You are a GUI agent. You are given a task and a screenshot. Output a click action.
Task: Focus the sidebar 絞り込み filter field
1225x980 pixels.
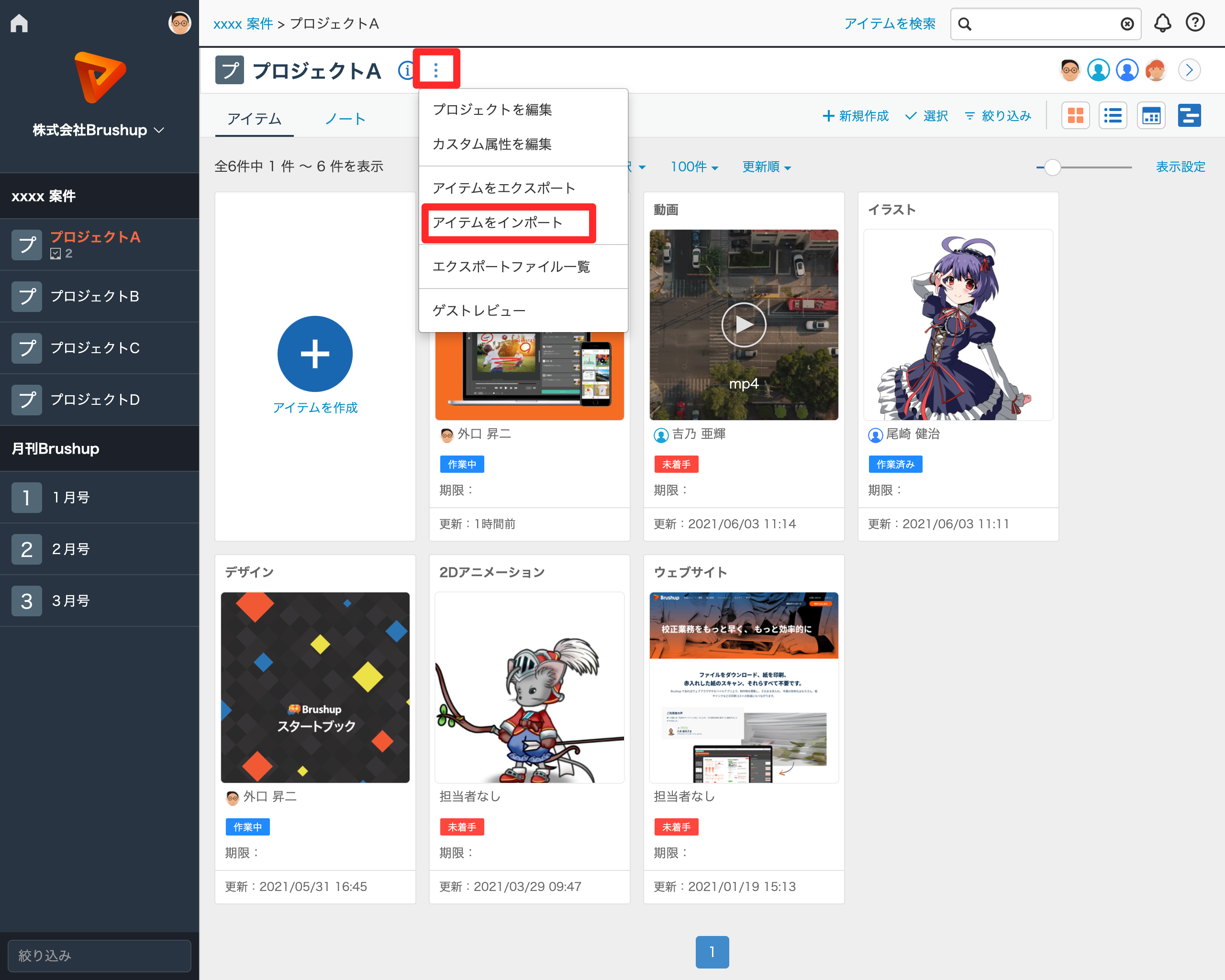pos(100,956)
